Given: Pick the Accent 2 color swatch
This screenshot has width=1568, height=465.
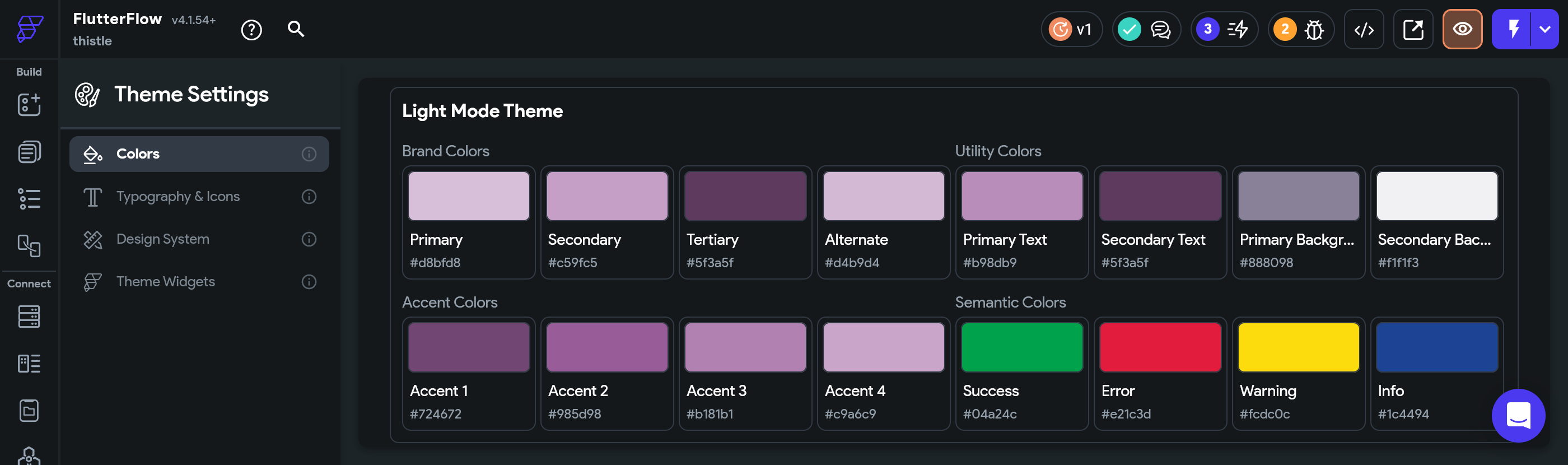Looking at the screenshot, I should (x=607, y=347).
